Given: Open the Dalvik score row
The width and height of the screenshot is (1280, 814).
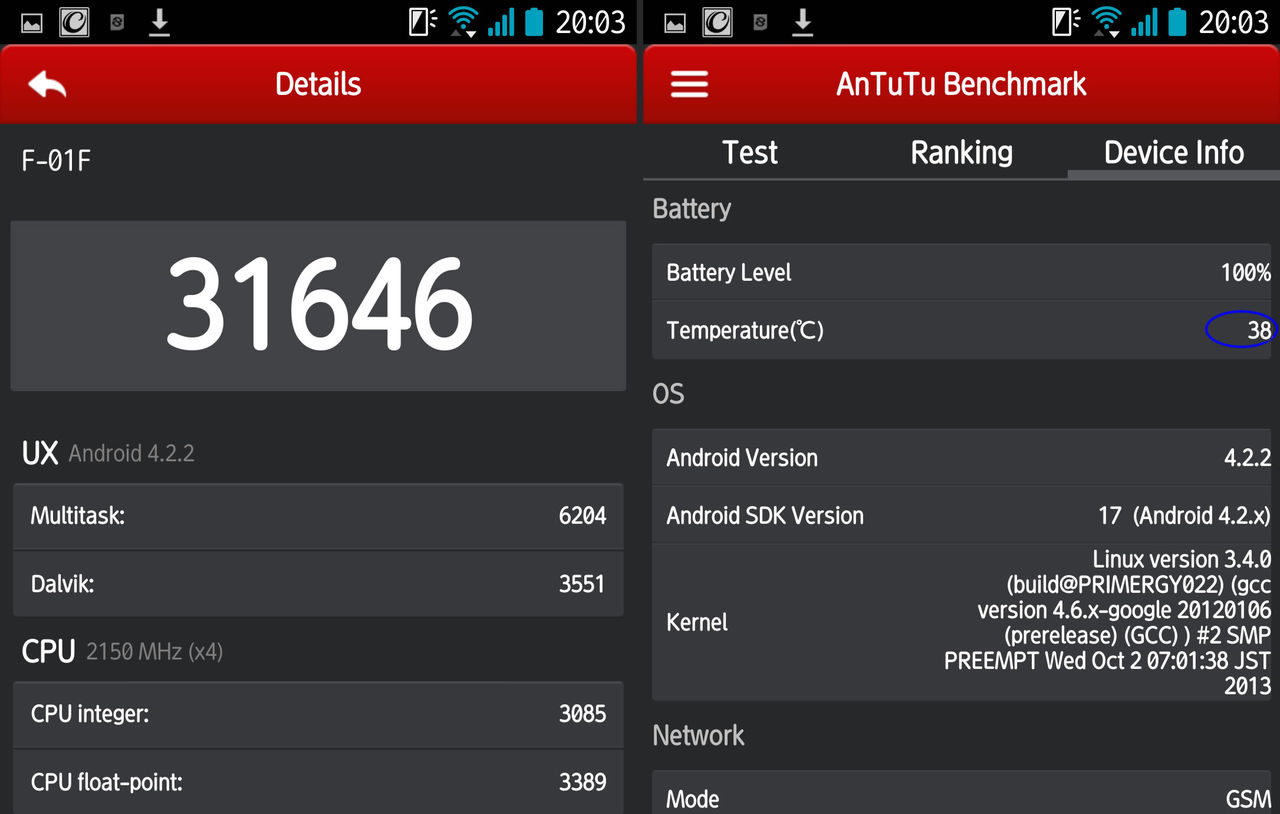Looking at the screenshot, I should [x=318, y=584].
